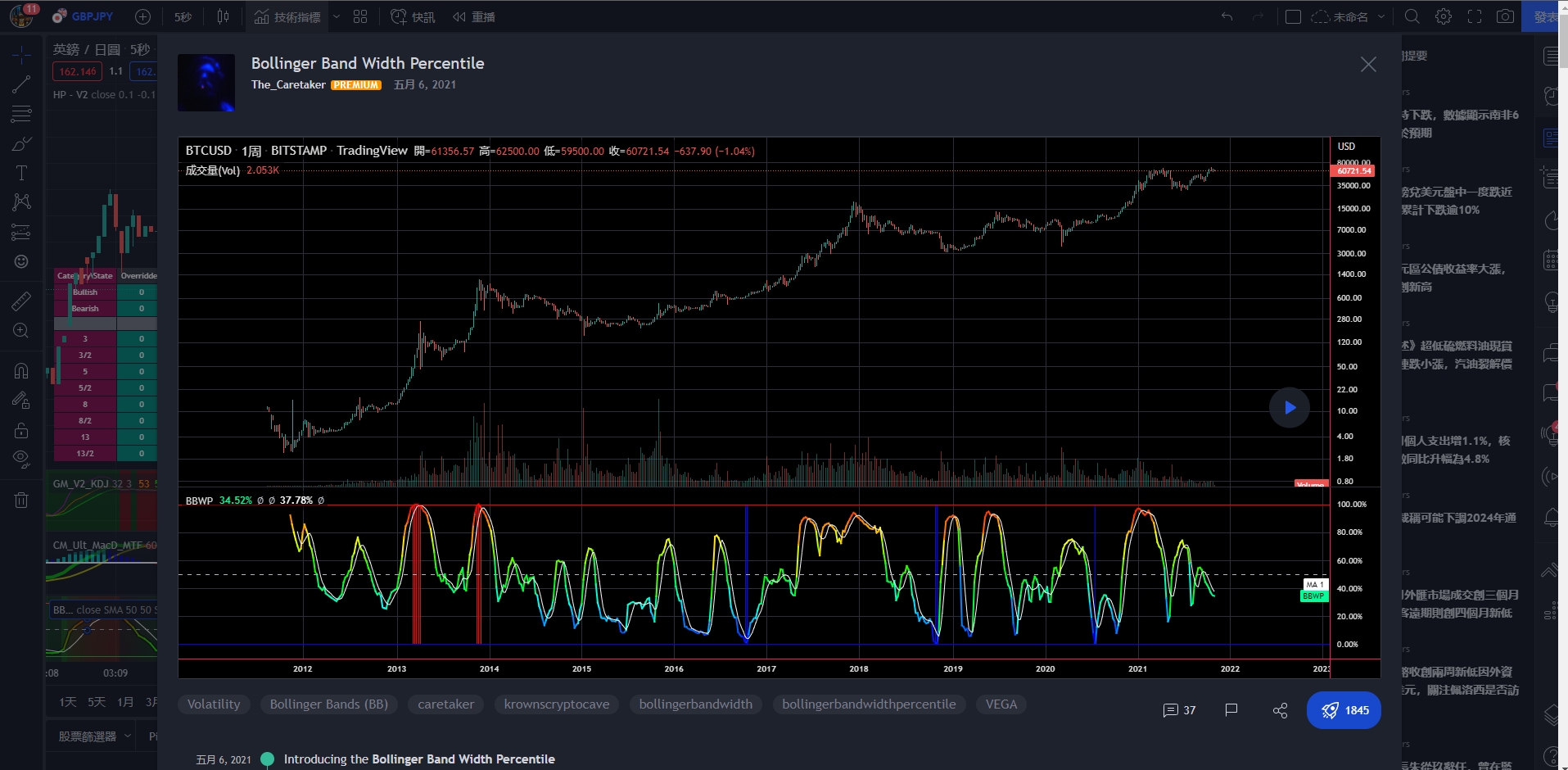View the 37 comments
The height and width of the screenshot is (770, 1568).
tap(1179, 710)
